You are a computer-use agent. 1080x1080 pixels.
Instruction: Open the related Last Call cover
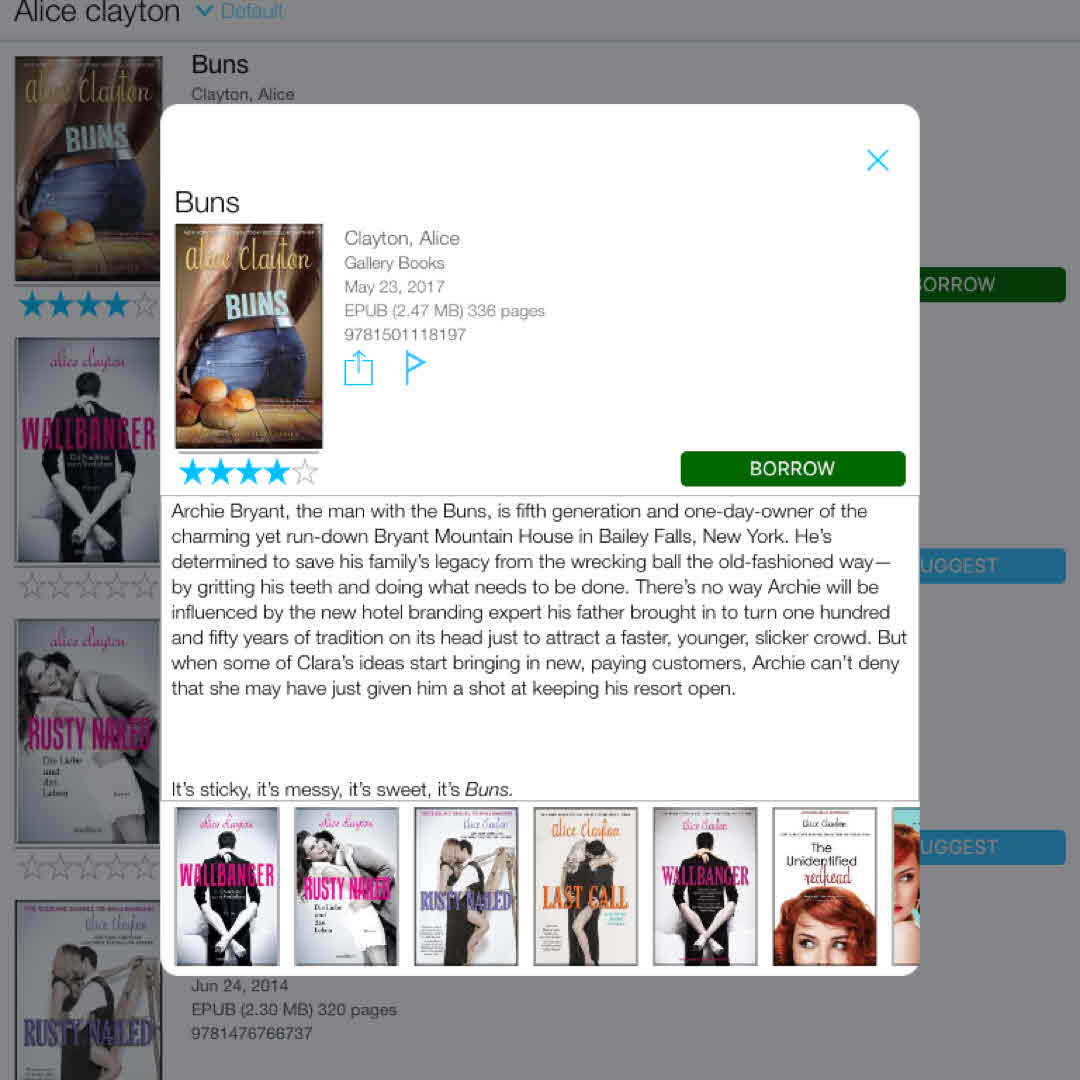tap(585, 886)
